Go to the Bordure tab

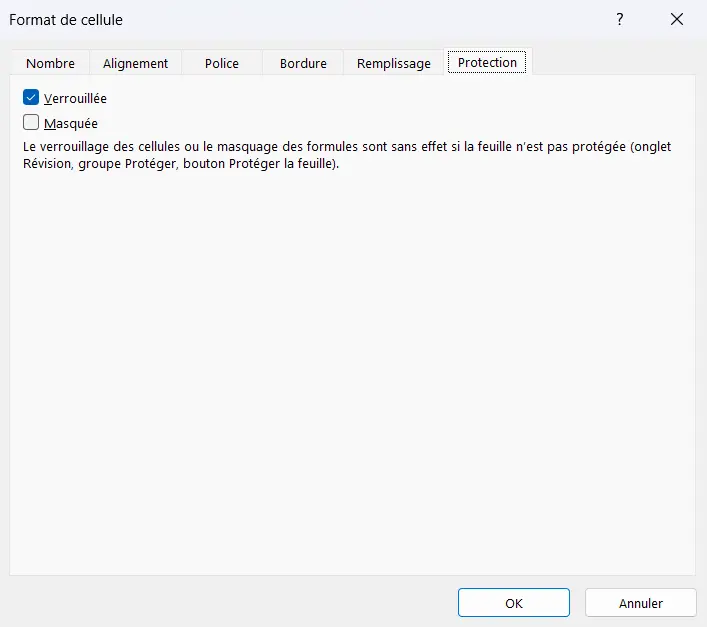pyautogui.click(x=303, y=63)
